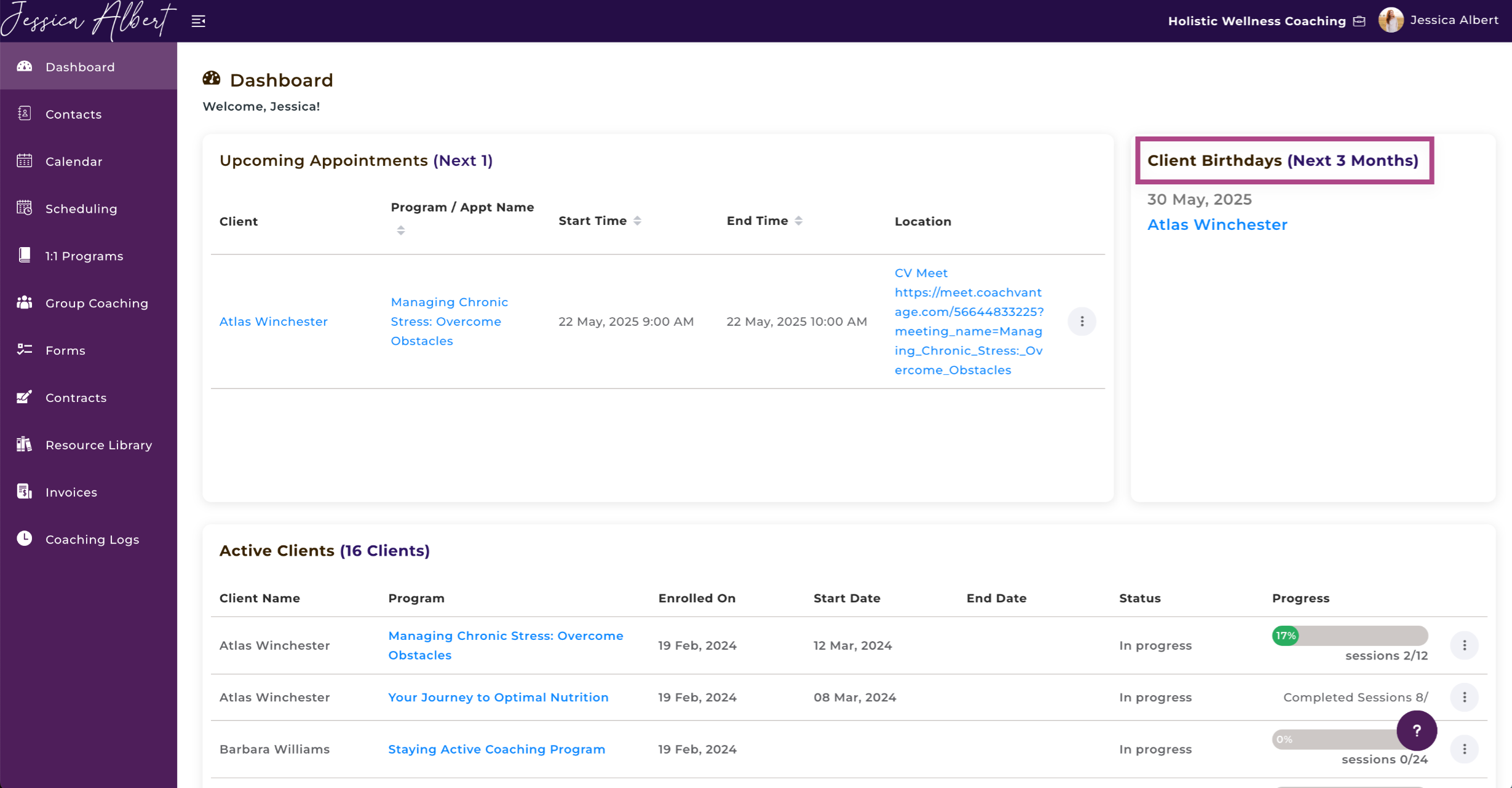
Task: Click the Group Coaching people icon
Action: pos(25,302)
